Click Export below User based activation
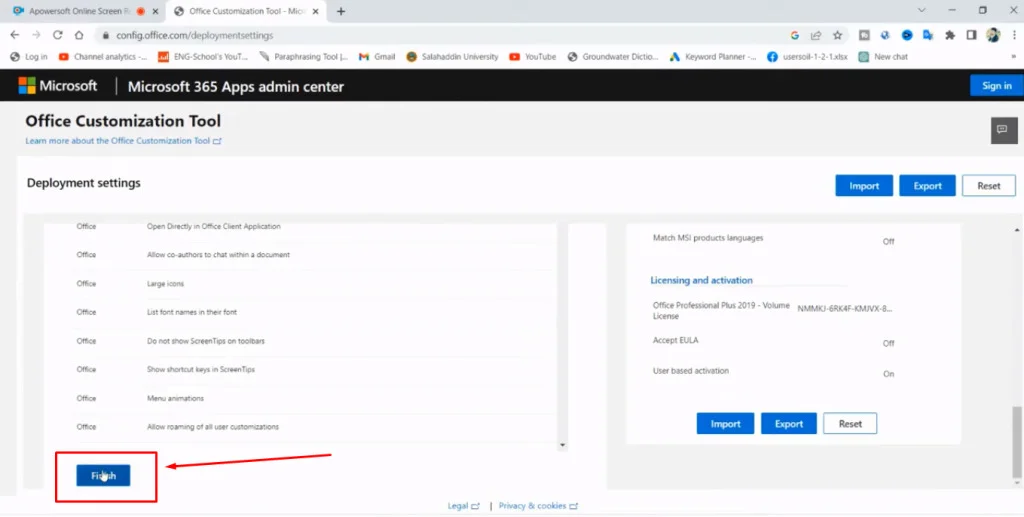Viewport: 1024px width, 517px height. pyautogui.click(x=789, y=424)
